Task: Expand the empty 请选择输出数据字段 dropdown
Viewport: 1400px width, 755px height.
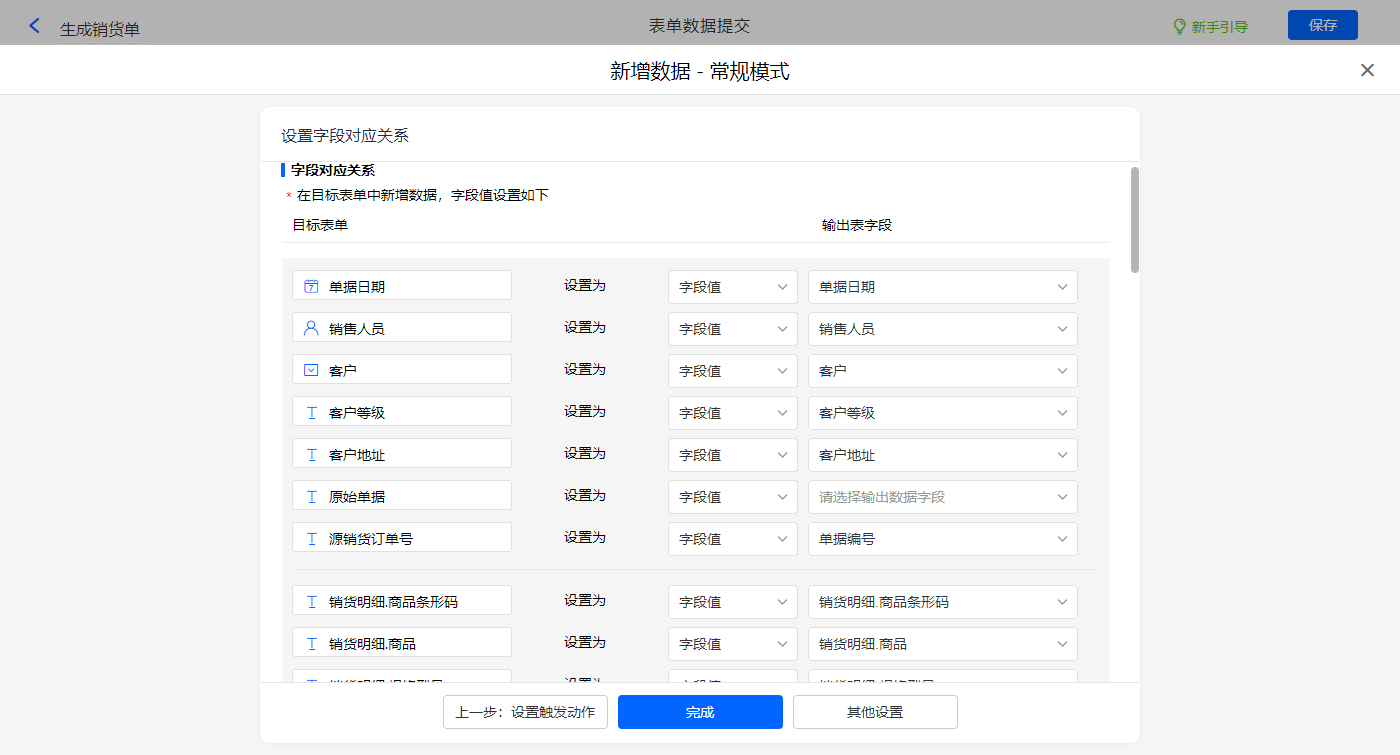Action: click(942, 497)
